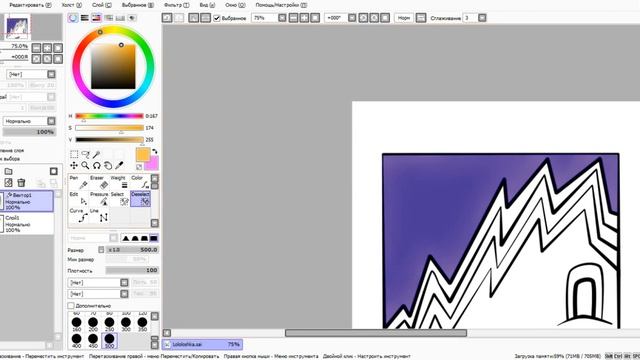Choose the vector Curve tool
The width and height of the screenshot is (640, 360).
click(79, 215)
